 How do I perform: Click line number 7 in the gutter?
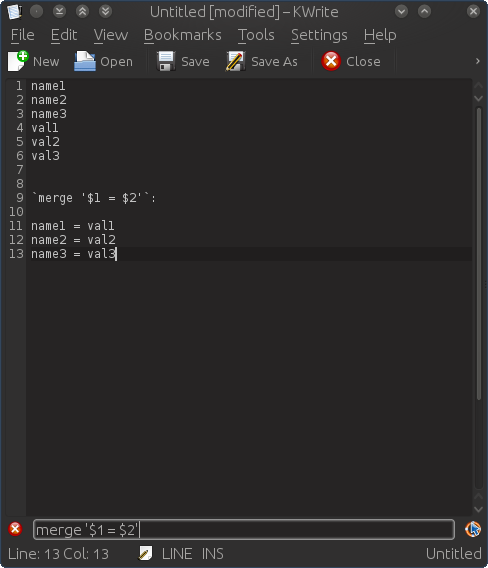pyautogui.click(x=20, y=170)
